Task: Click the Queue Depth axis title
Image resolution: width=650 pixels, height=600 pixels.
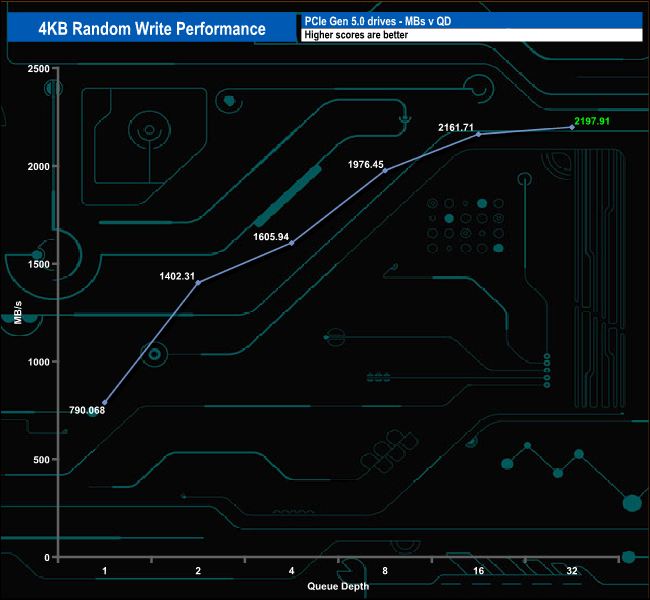Action: tap(338, 586)
